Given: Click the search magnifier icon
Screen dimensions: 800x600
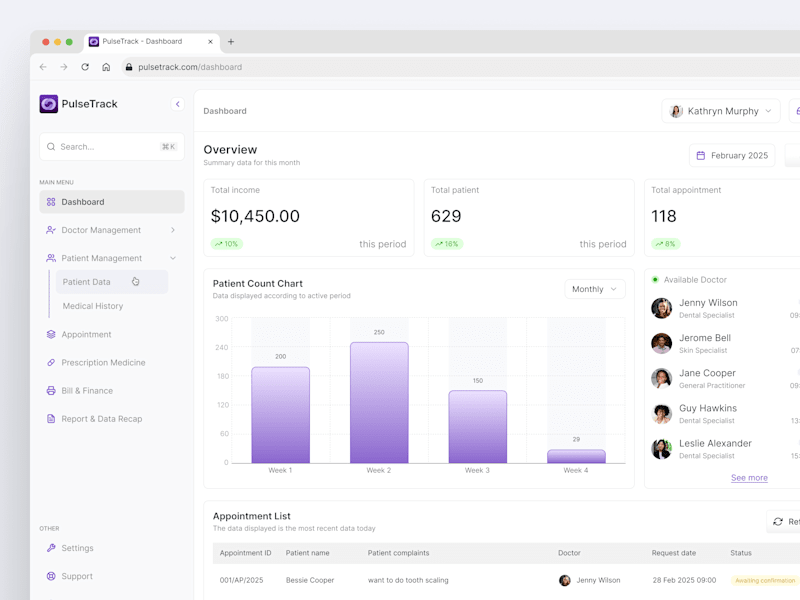Looking at the screenshot, I should 51,147.
